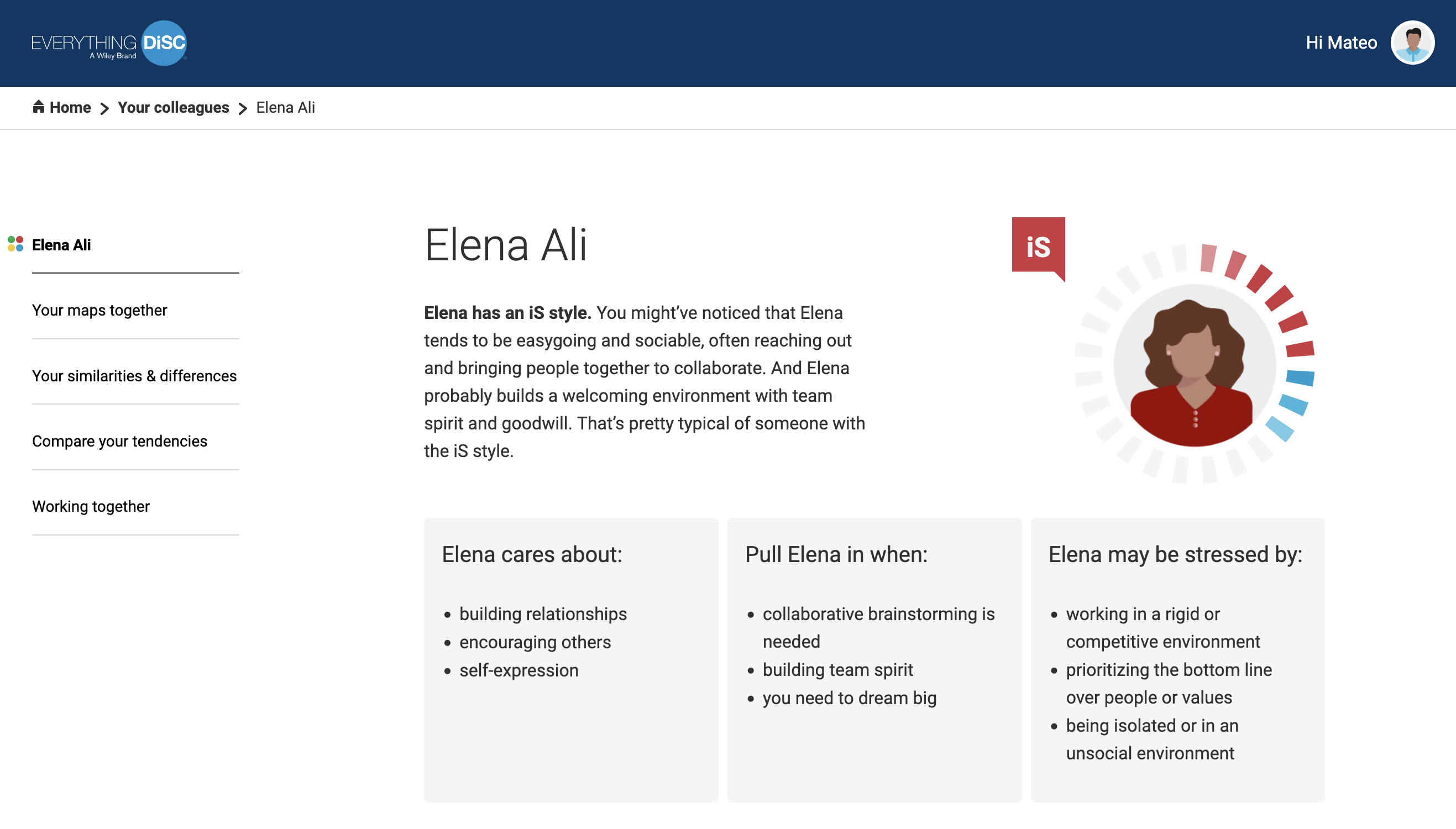
Task: Click a blue segment of DiSC ring
Action: point(1300,377)
